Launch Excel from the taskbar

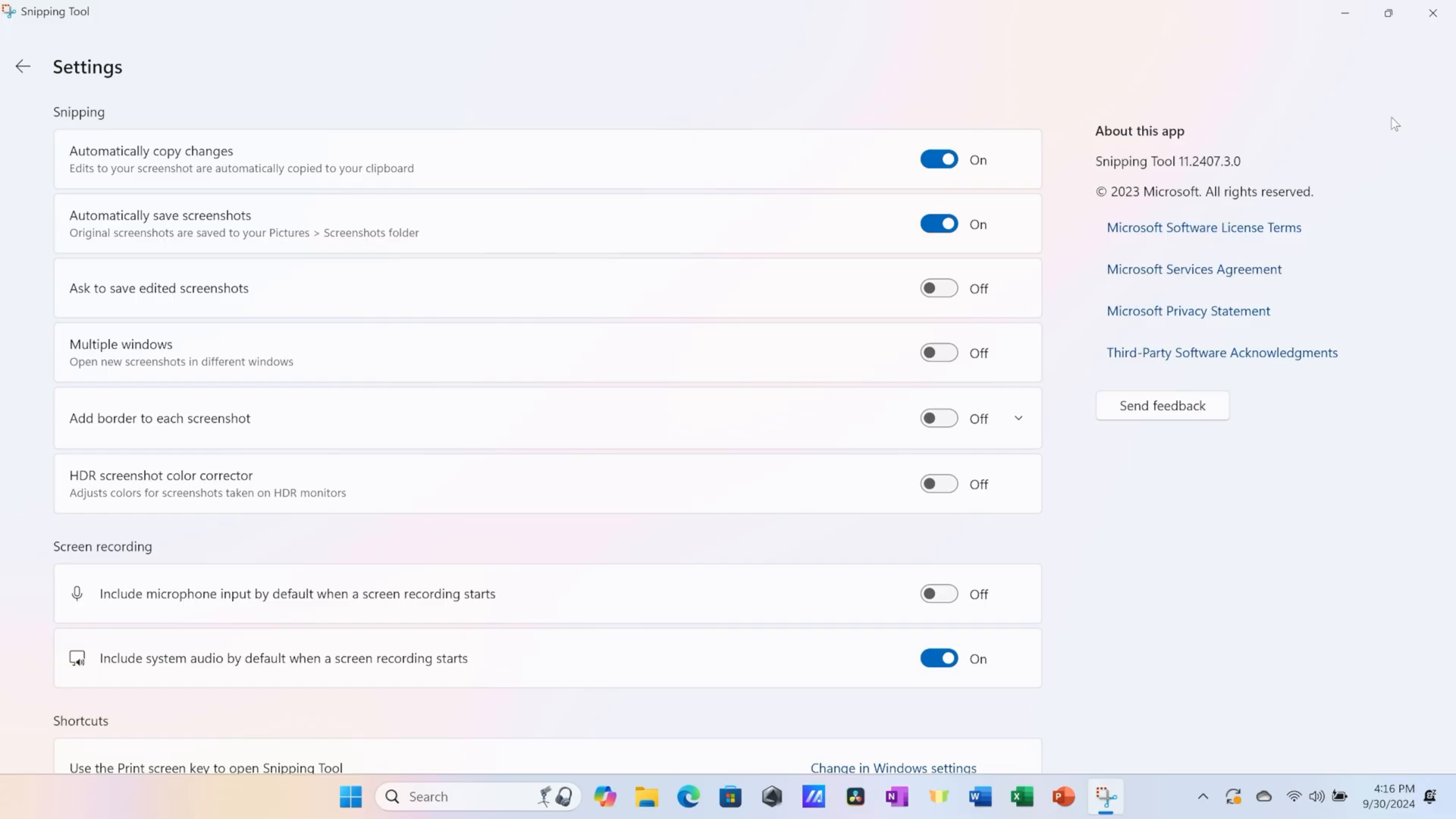click(1021, 796)
